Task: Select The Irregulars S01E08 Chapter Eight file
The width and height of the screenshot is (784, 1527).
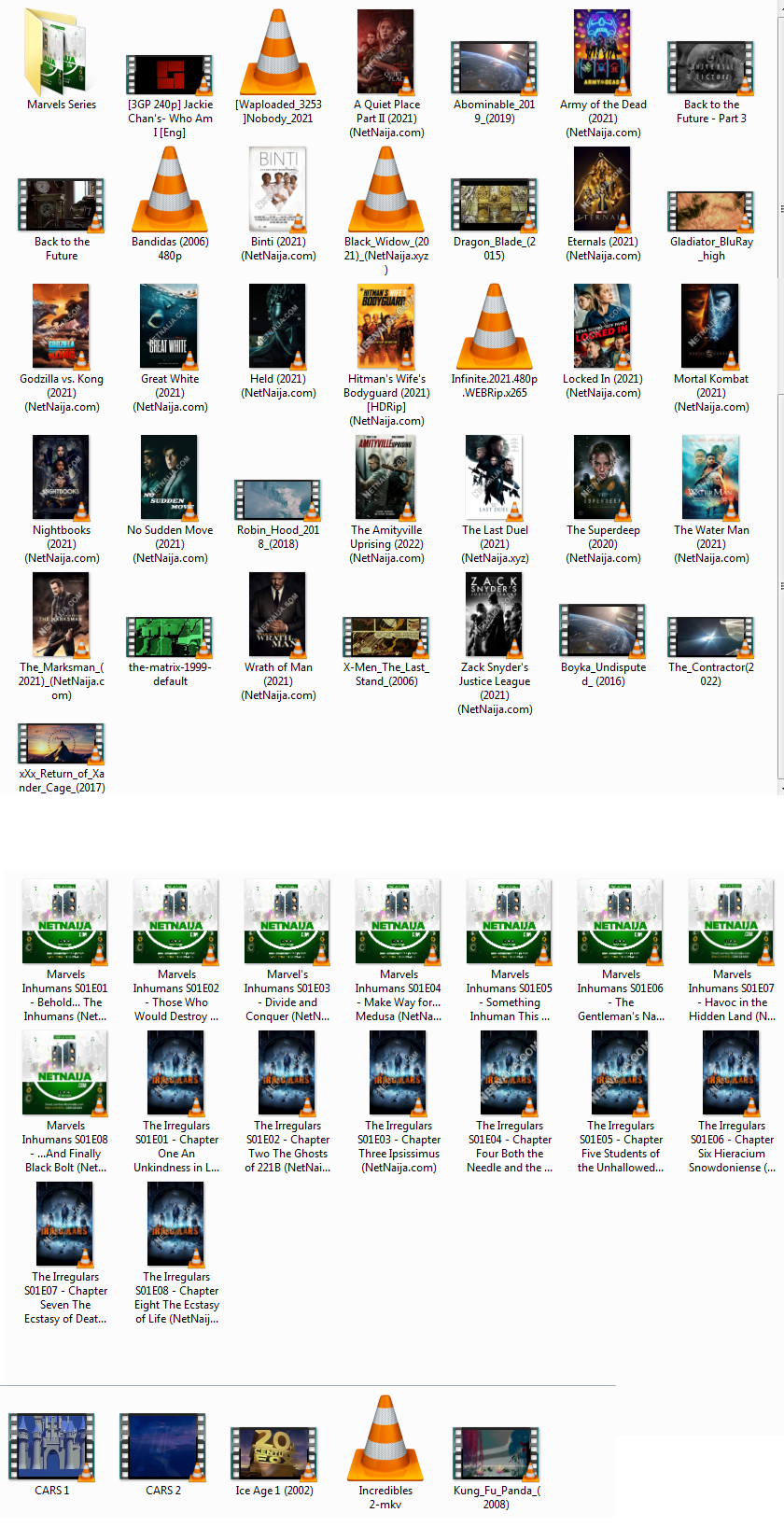Action: (176, 1224)
